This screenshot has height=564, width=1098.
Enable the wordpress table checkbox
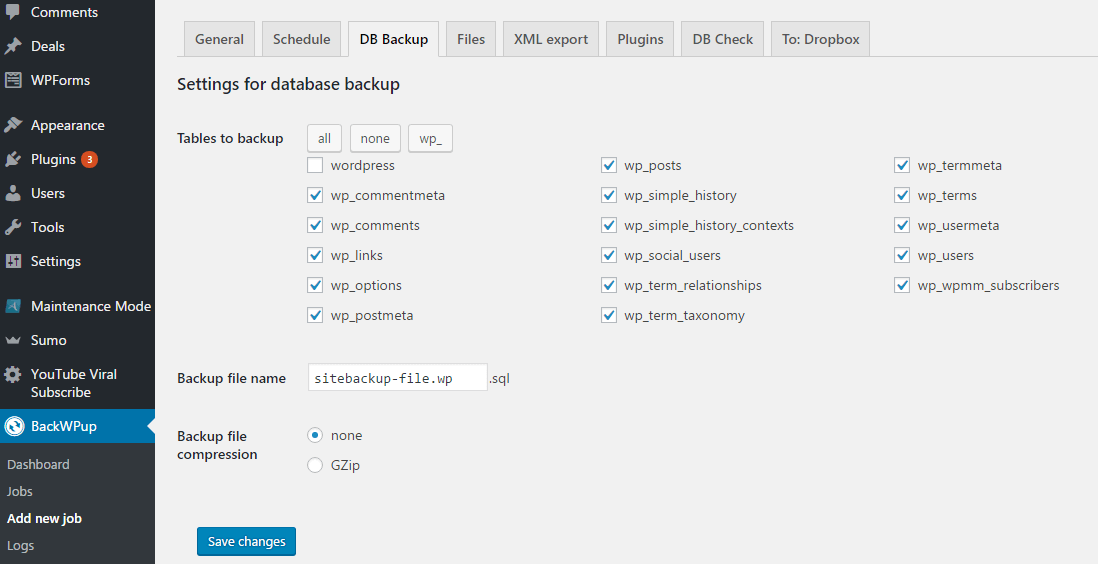click(x=315, y=165)
